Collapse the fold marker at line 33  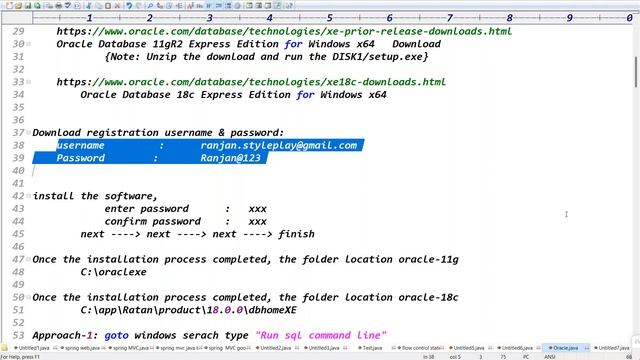click(x=29, y=82)
